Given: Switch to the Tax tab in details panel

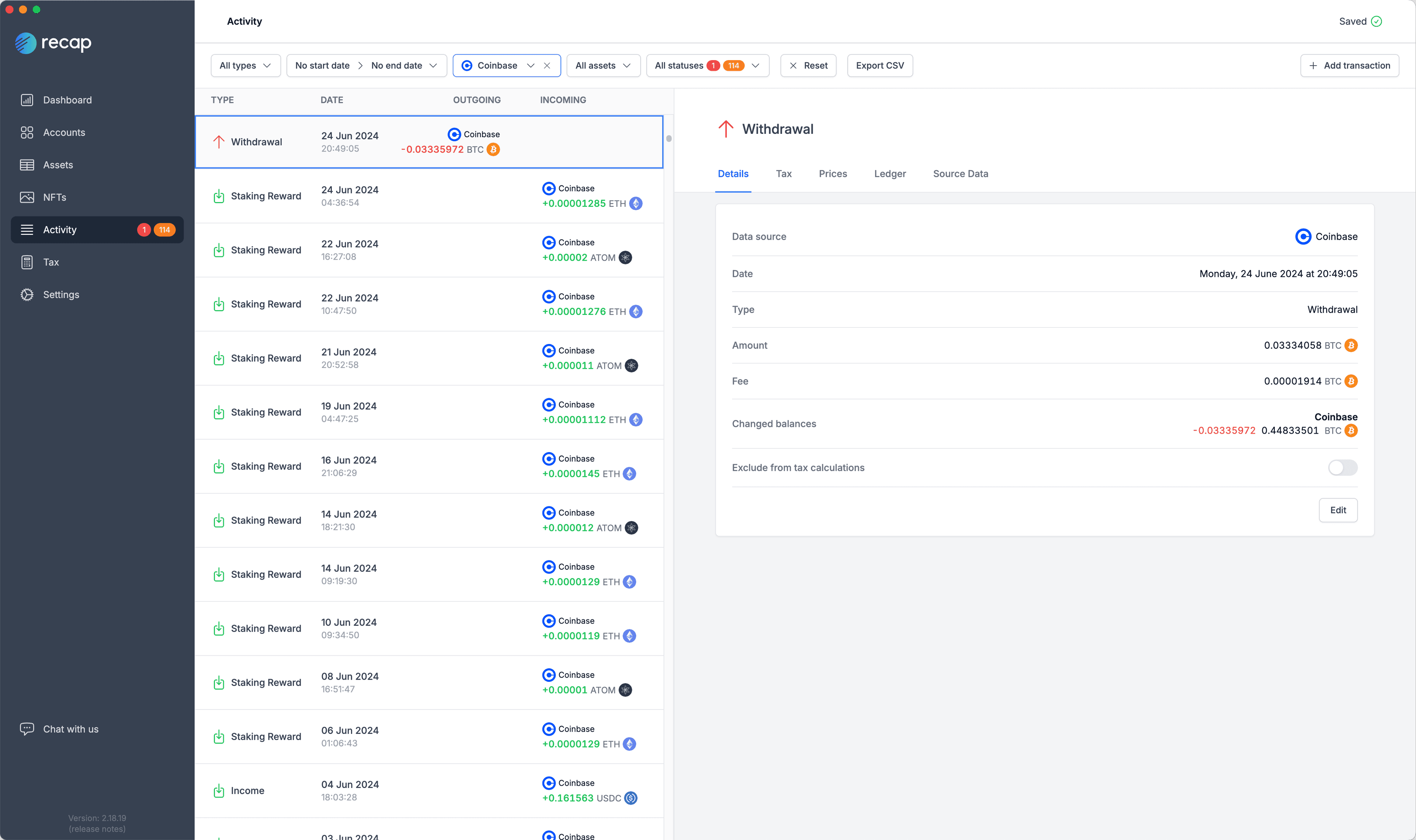Looking at the screenshot, I should pos(783,174).
